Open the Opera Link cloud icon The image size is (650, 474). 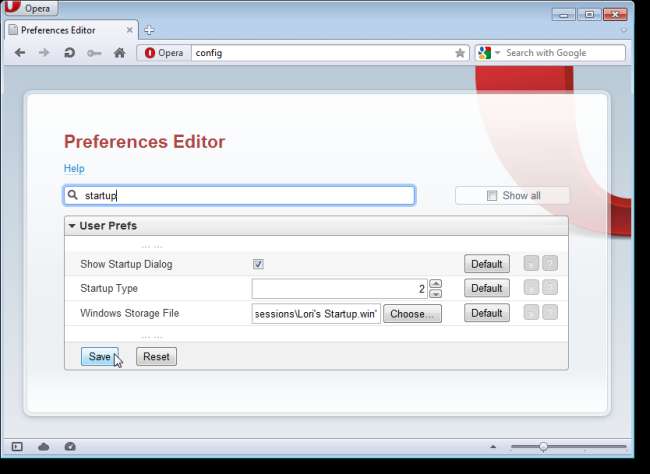click(44, 446)
